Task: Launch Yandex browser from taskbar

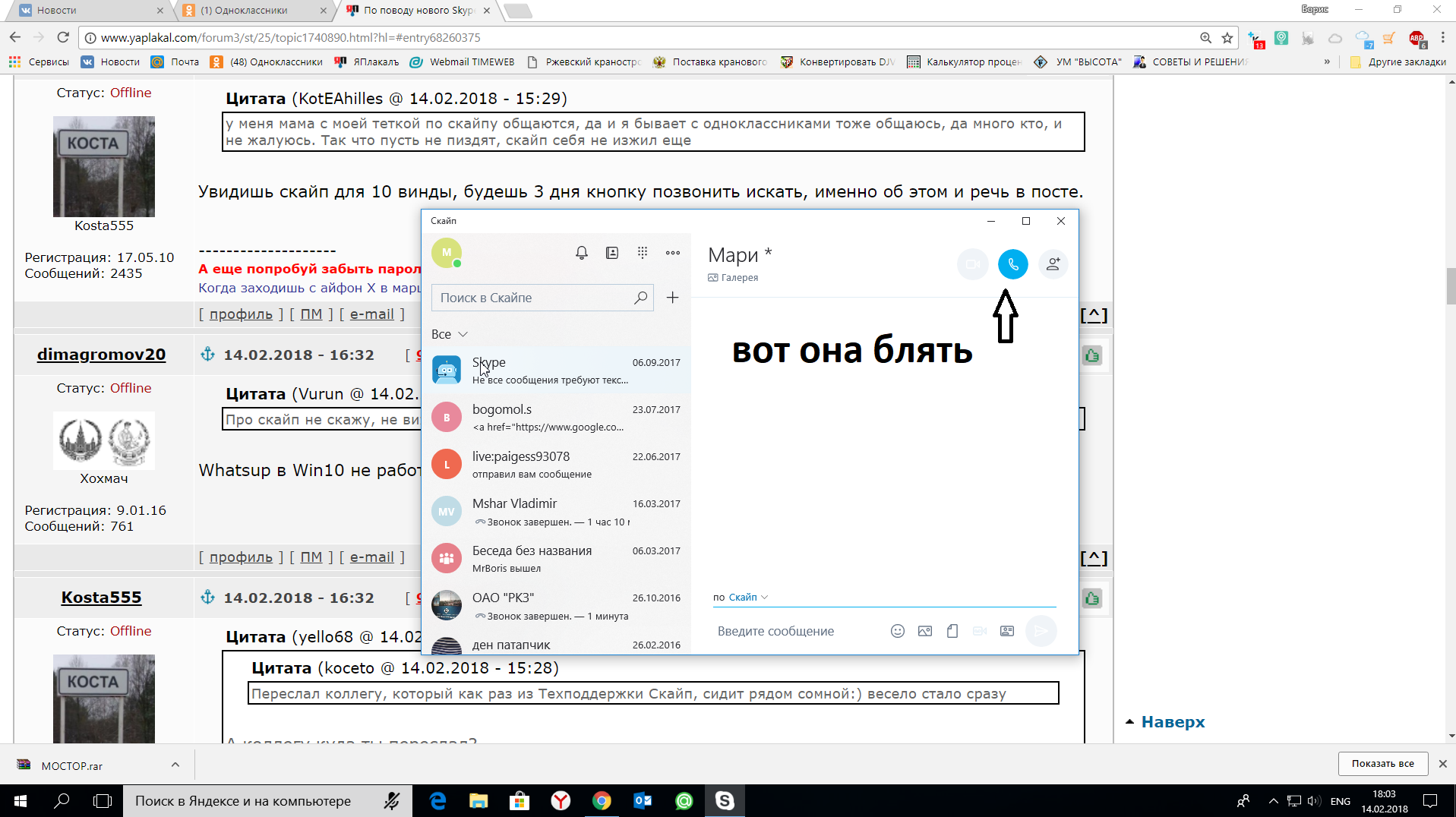Action: click(x=561, y=801)
